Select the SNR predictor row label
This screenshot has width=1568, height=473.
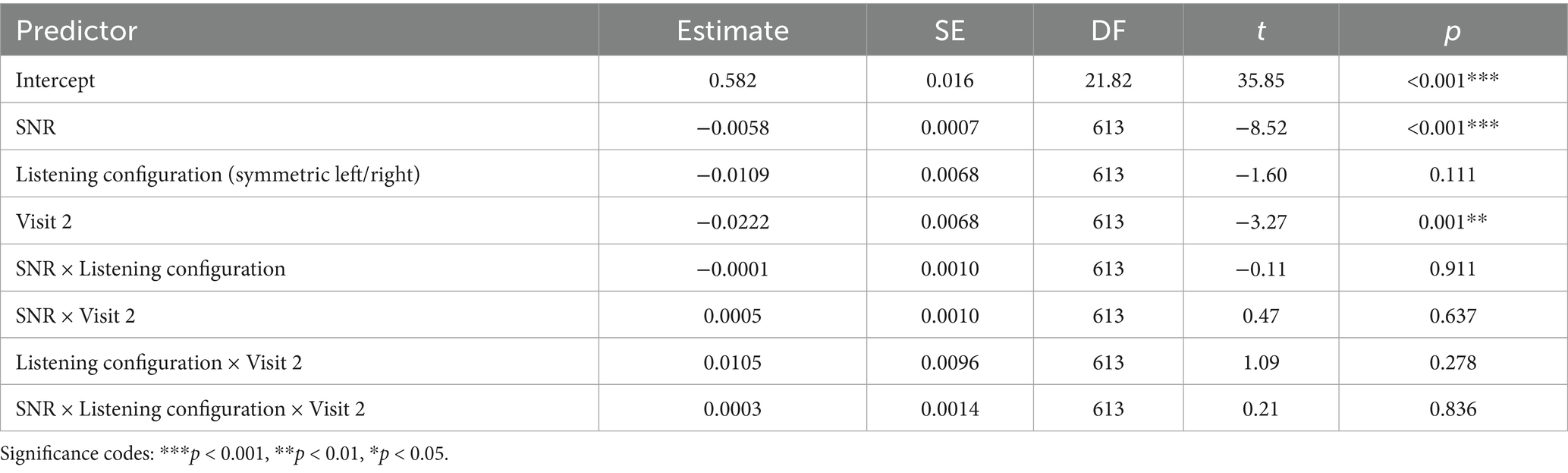(36, 128)
